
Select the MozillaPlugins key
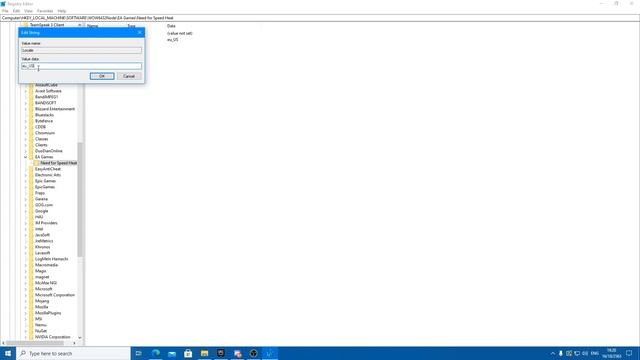point(48,313)
